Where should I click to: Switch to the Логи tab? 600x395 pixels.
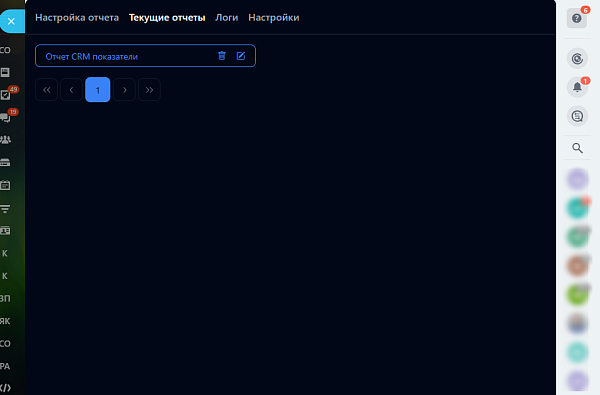(227, 18)
